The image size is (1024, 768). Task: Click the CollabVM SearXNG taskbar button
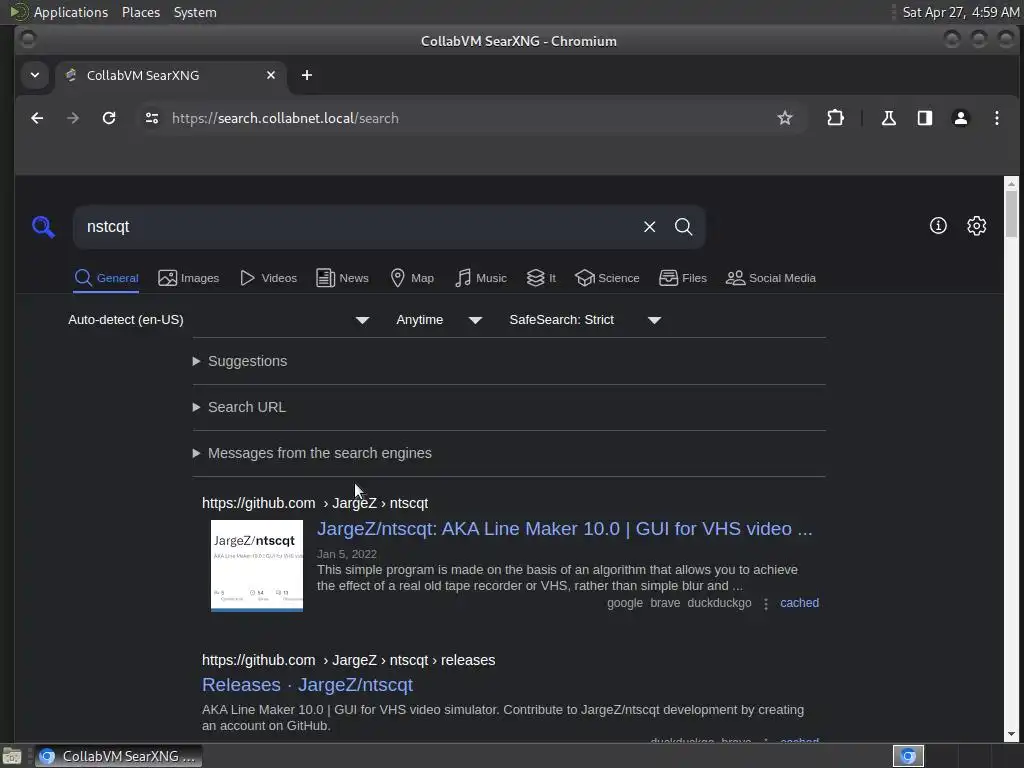click(x=118, y=756)
